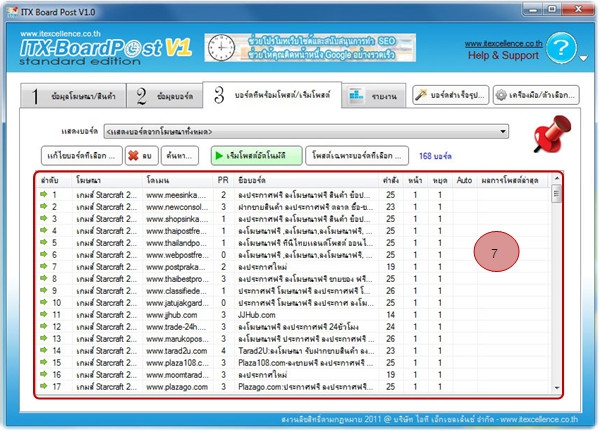This screenshot has width=601, height=431.
Task: Click the green arrow icon of row 13
Action: tap(44, 338)
